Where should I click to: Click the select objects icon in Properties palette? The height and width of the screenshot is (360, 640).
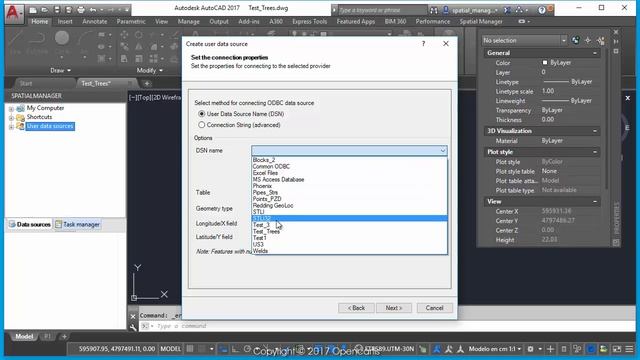point(588,40)
